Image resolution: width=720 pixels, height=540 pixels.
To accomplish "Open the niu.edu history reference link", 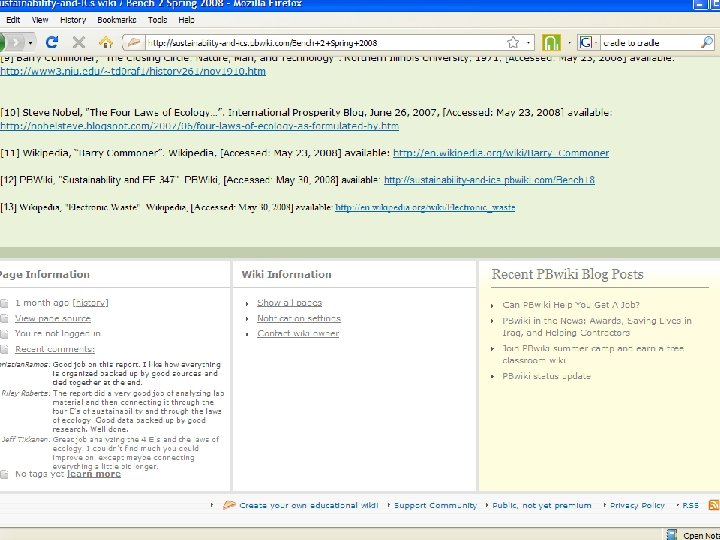I will coord(133,71).
